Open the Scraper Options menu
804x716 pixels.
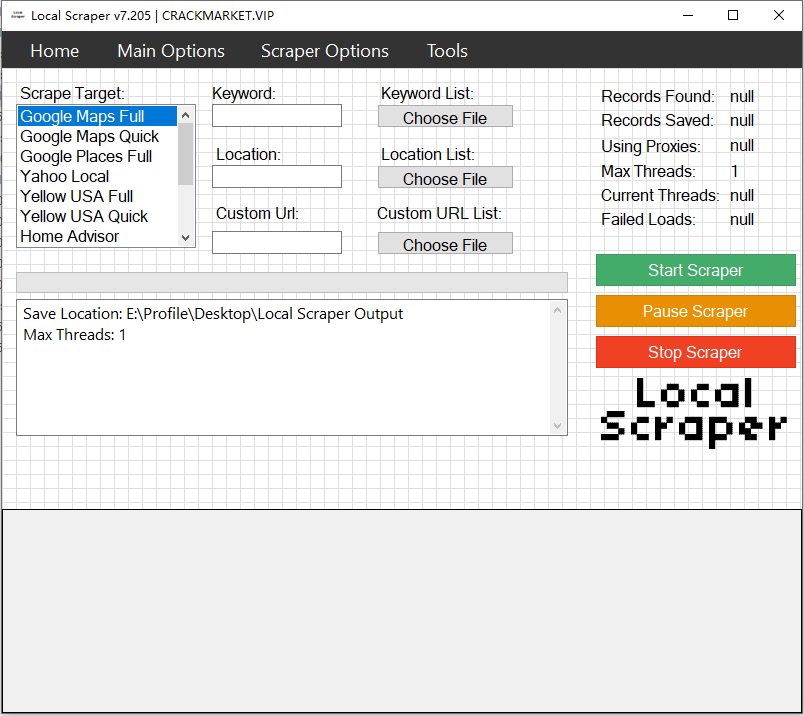325,51
